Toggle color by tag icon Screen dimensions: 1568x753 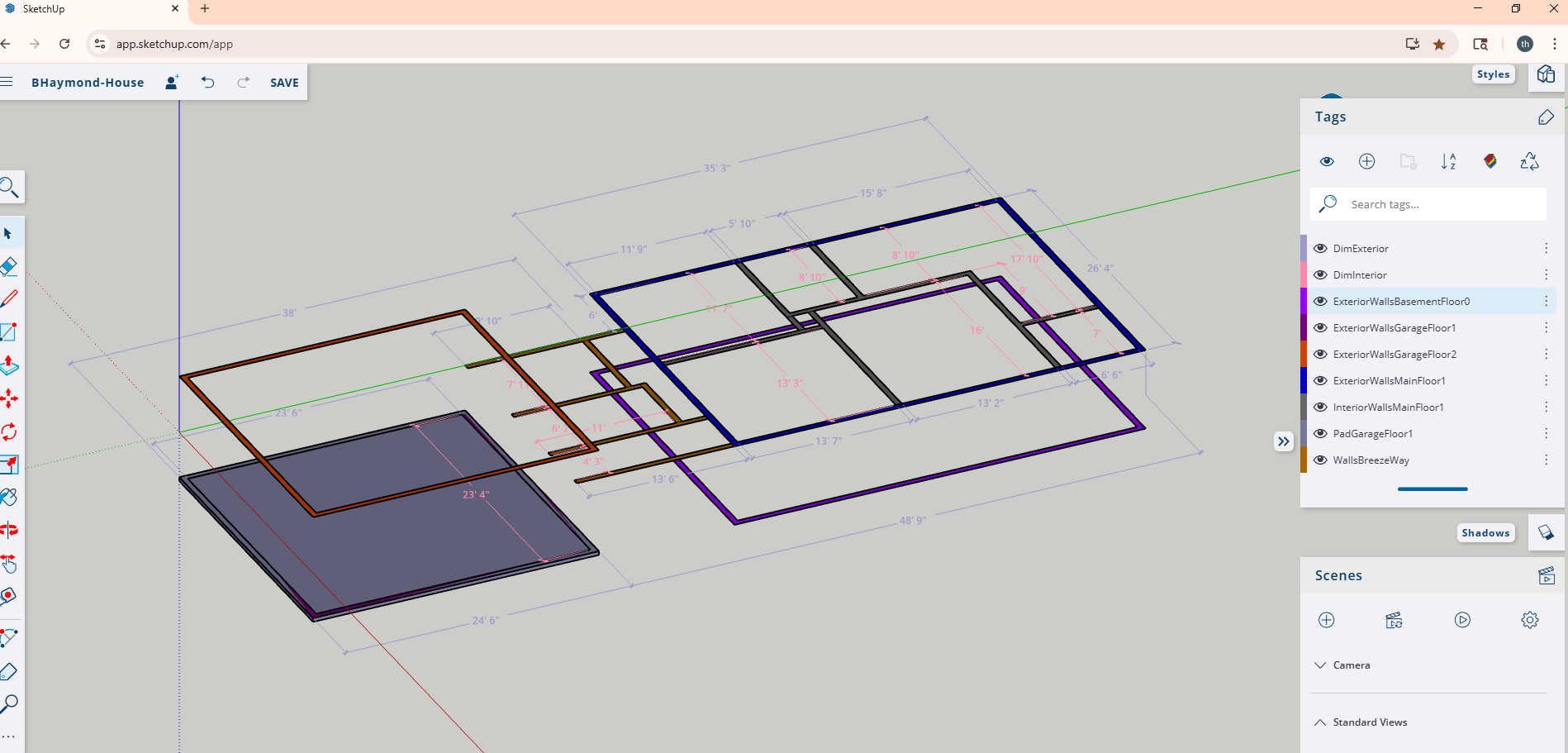tap(1490, 161)
